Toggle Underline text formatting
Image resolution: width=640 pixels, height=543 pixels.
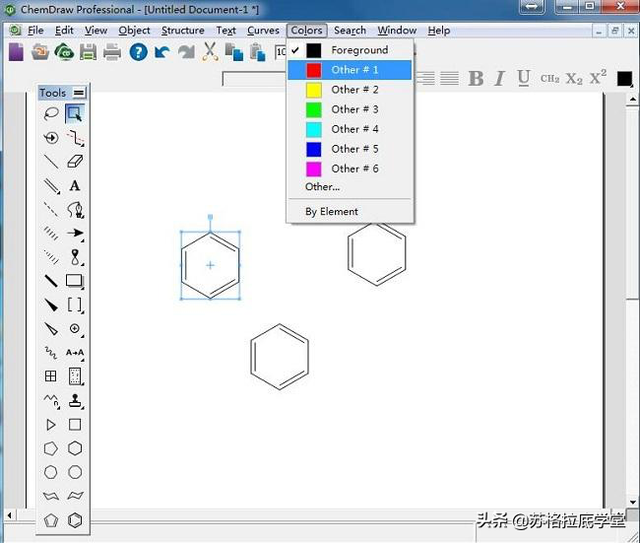pyautogui.click(x=524, y=78)
